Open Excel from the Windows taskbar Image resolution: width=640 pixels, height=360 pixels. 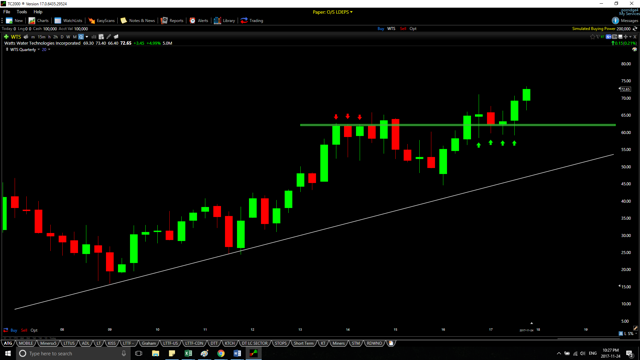tap(188, 353)
